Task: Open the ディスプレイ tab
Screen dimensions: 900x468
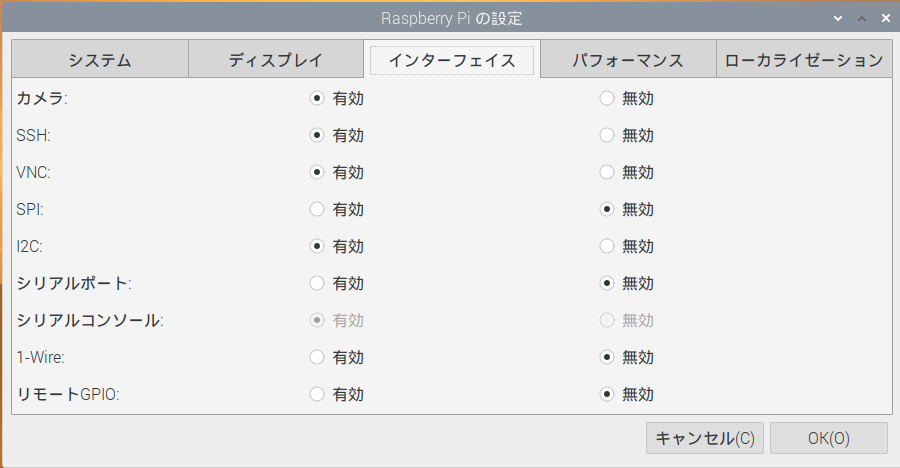Action: point(275,60)
